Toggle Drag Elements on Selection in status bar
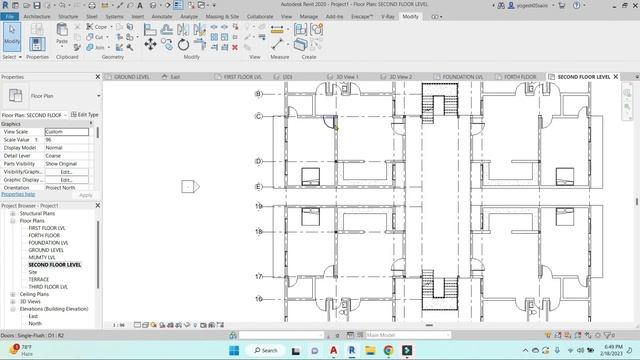Screen dimensions: 640x360 click(588, 335)
